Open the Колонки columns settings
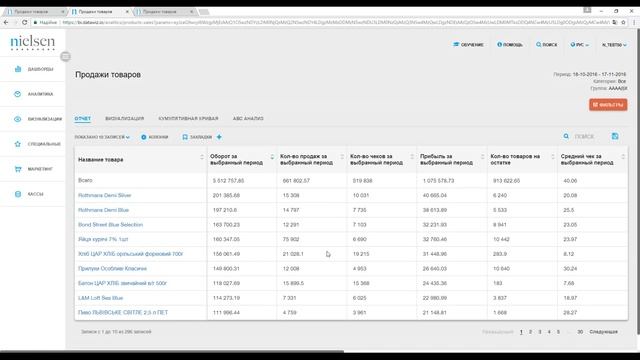Viewport: 640px width, 360px height. [155, 137]
